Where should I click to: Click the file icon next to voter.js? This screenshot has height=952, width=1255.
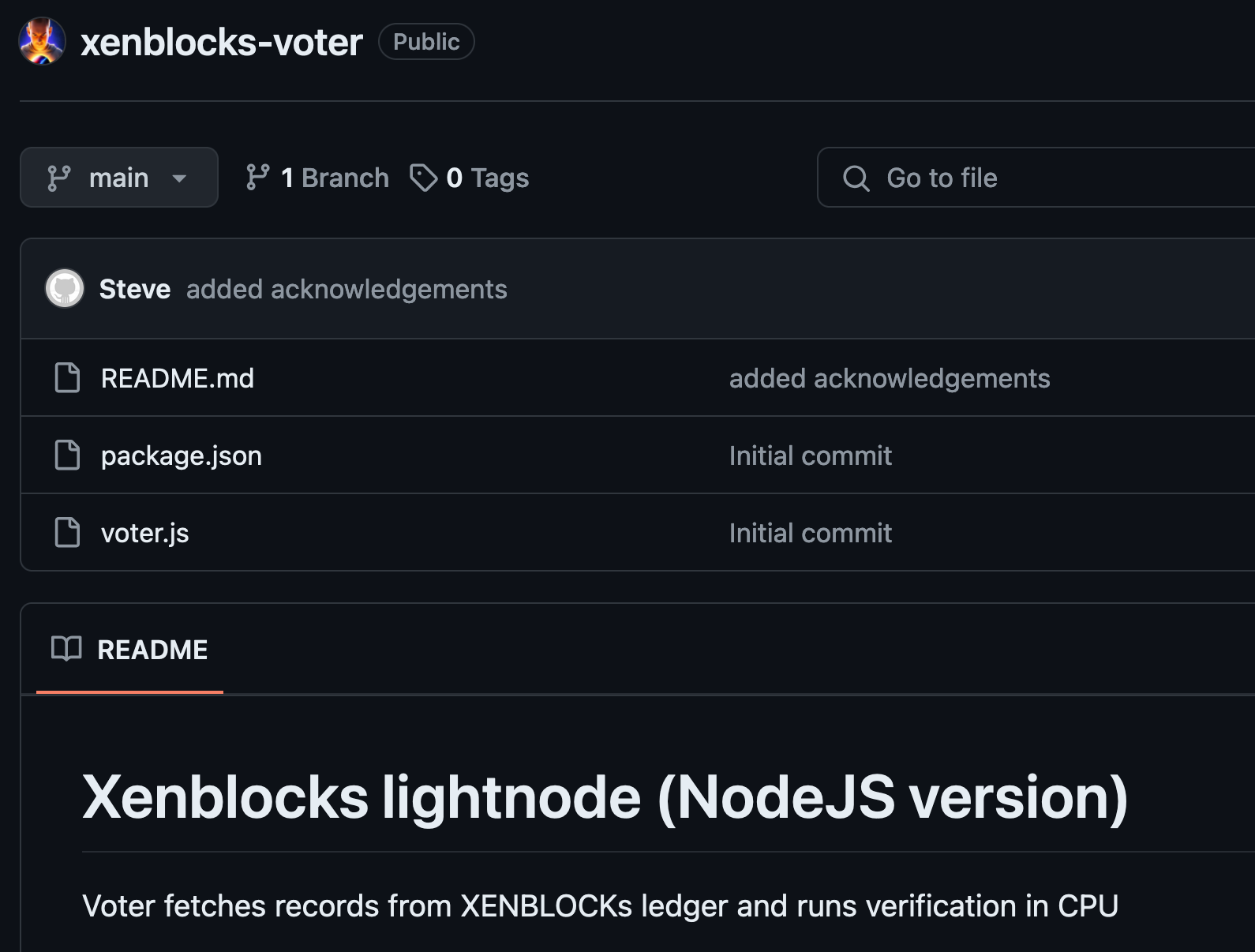68,532
